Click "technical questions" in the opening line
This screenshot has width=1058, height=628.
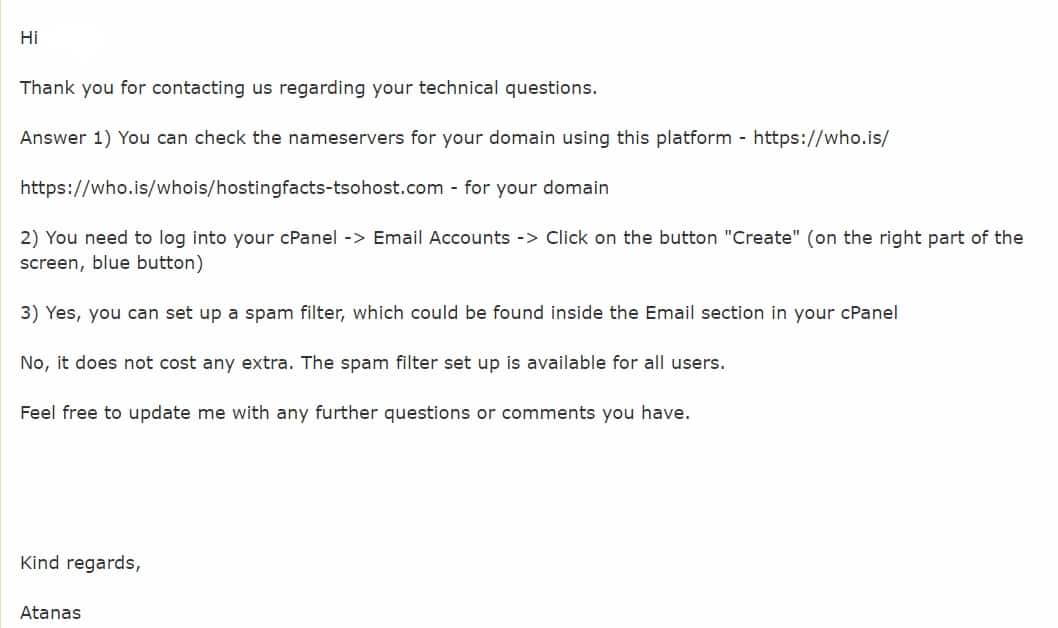coord(507,88)
